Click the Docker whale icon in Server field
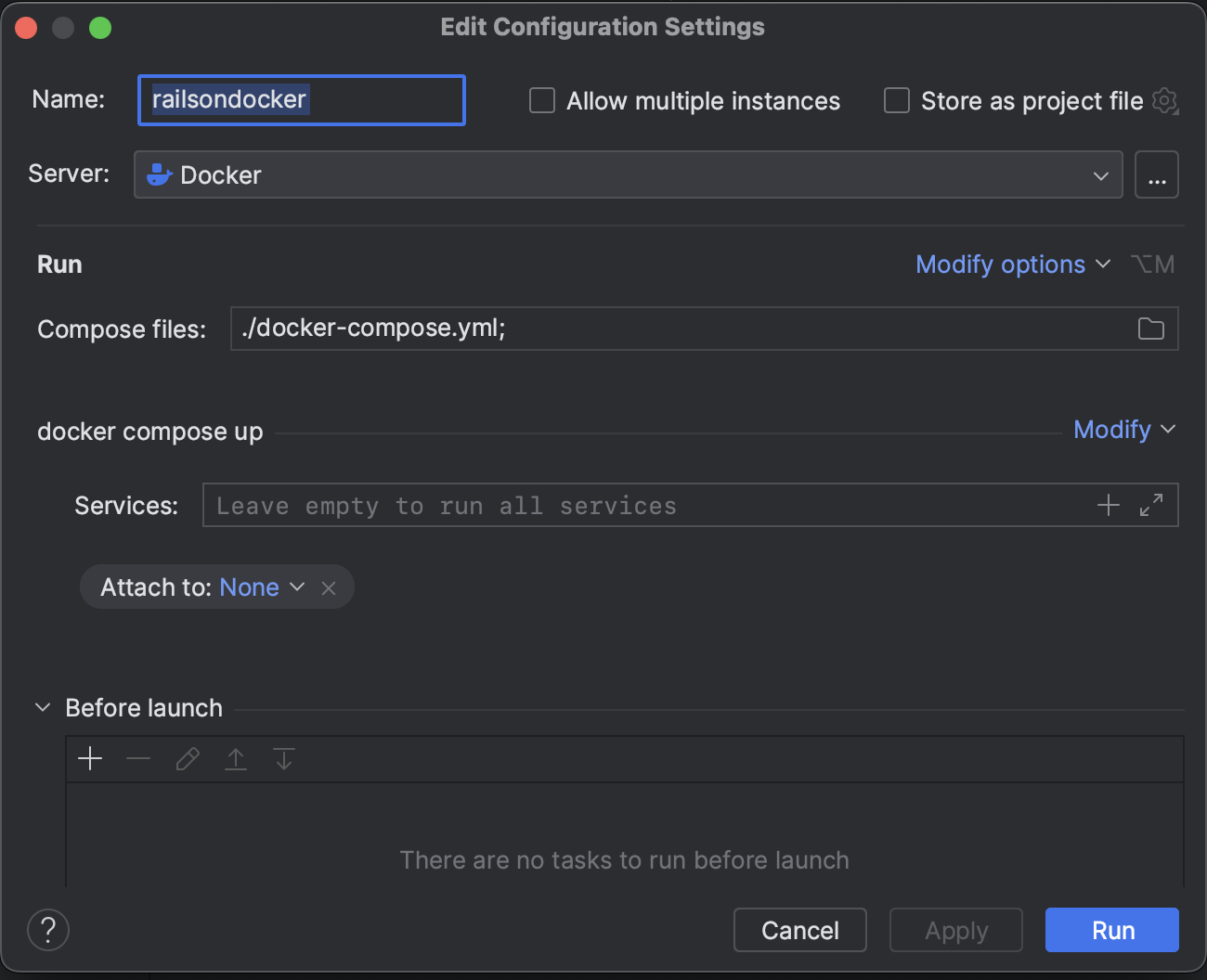Viewport: 1207px width, 980px height. (159, 174)
